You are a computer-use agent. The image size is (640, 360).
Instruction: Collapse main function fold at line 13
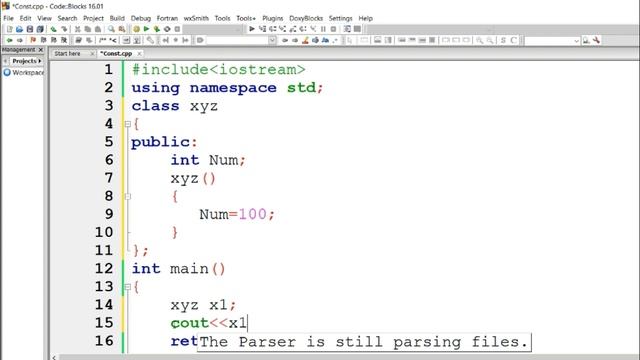pos(128,287)
